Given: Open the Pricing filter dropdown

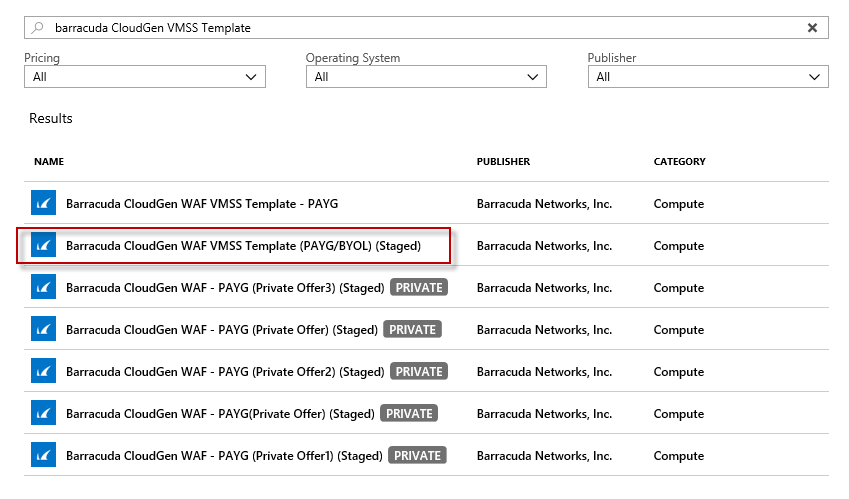Looking at the screenshot, I should point(145,77).
